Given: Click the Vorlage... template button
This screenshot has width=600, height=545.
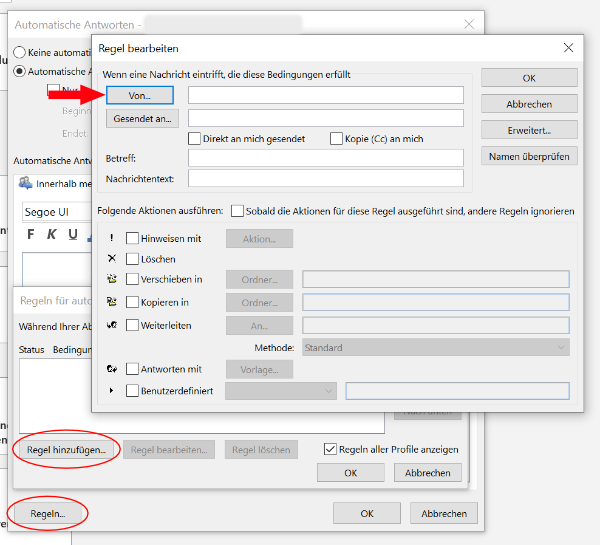Looking at the screenshot, I should (x=259, y=370).
